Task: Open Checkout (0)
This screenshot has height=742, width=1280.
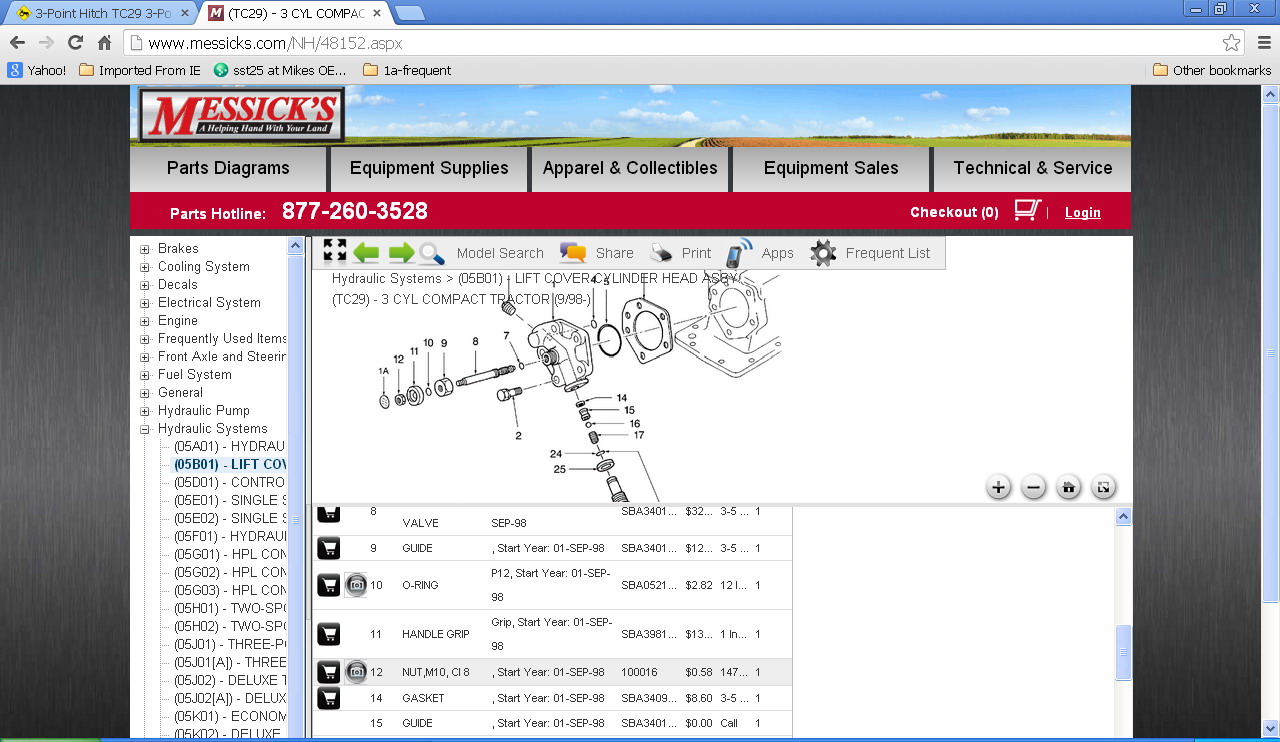Action: [954, 212]
